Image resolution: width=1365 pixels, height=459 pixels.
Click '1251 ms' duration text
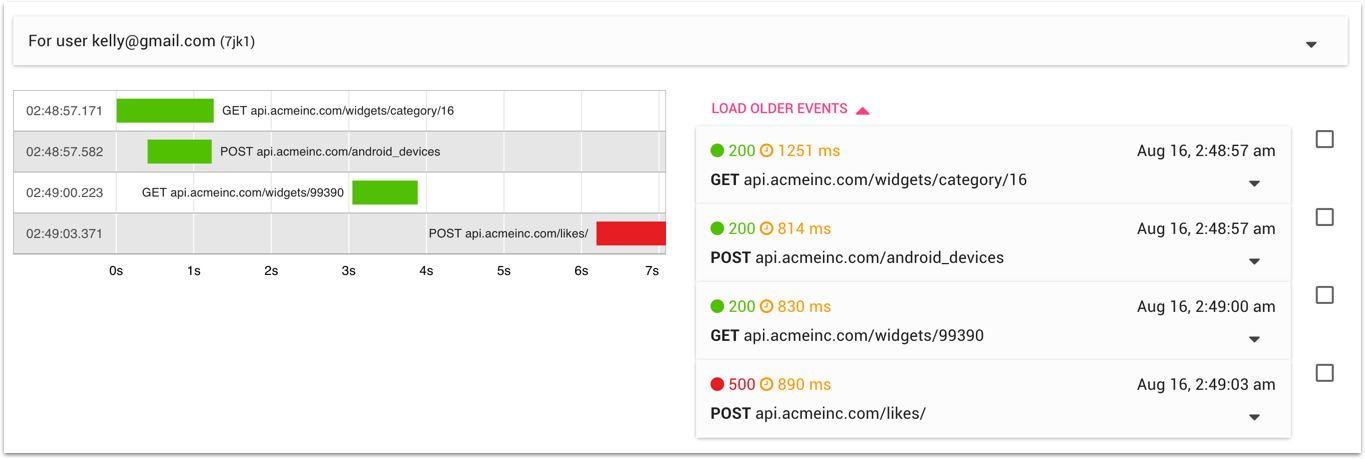pos(809,151)
